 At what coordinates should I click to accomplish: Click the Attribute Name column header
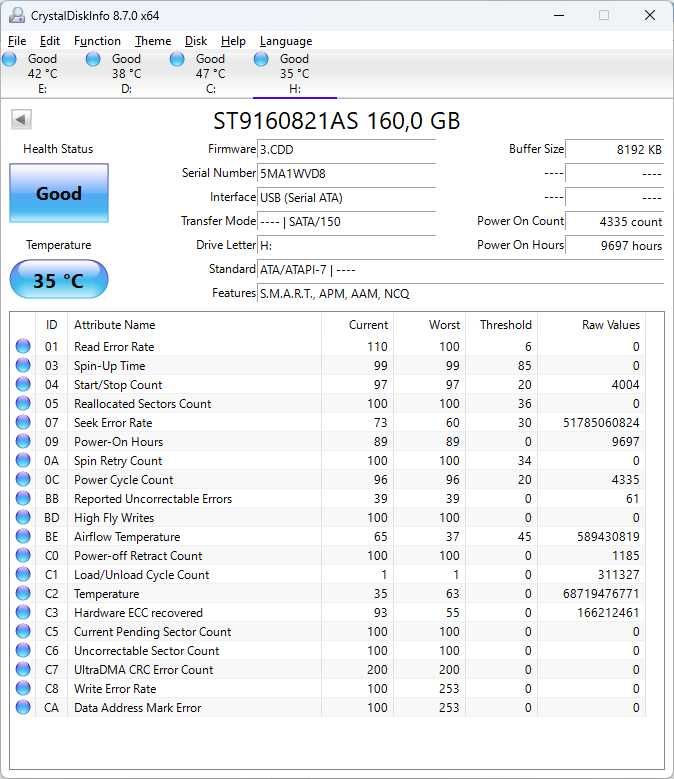(x=195, y=325)
